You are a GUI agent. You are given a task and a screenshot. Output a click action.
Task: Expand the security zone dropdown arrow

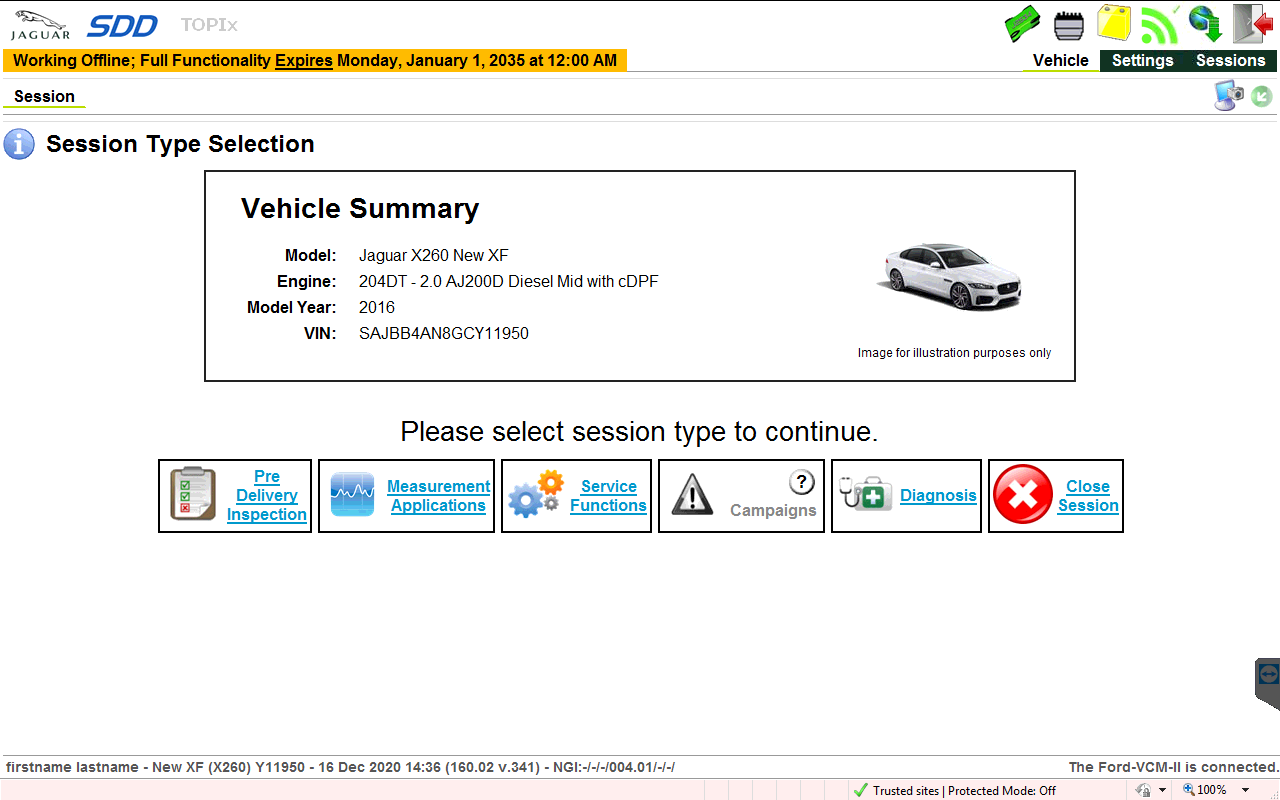(x=1162, y=790)
